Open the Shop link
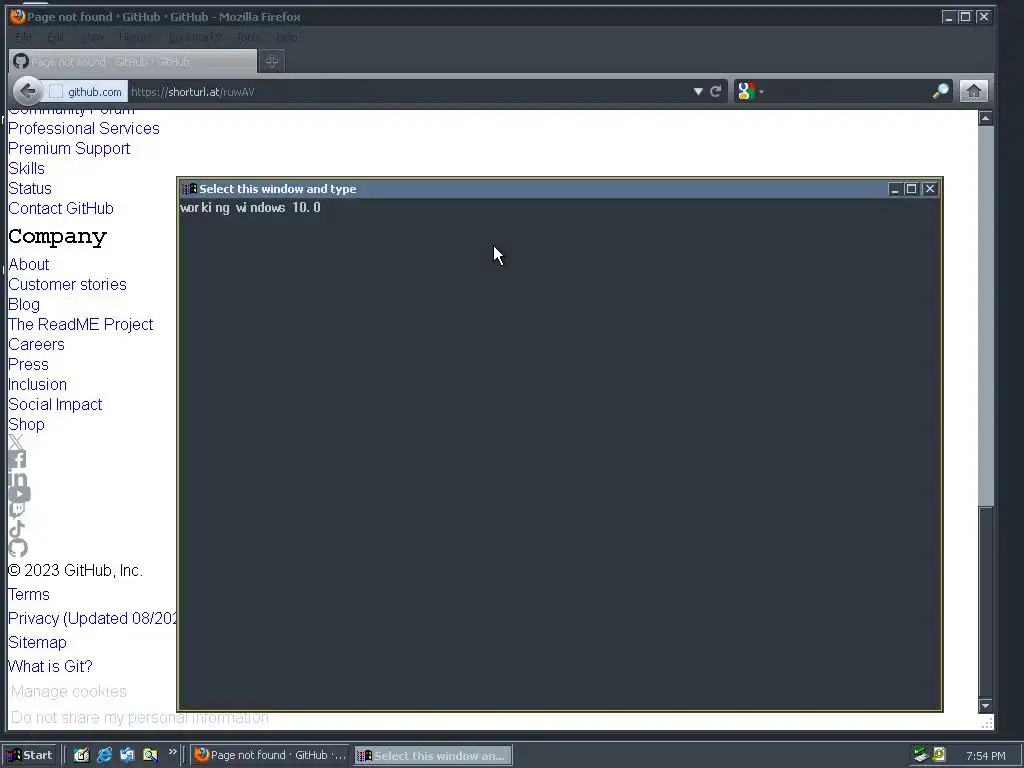This screenshot has width=1024, height=768. click(26, 424)
